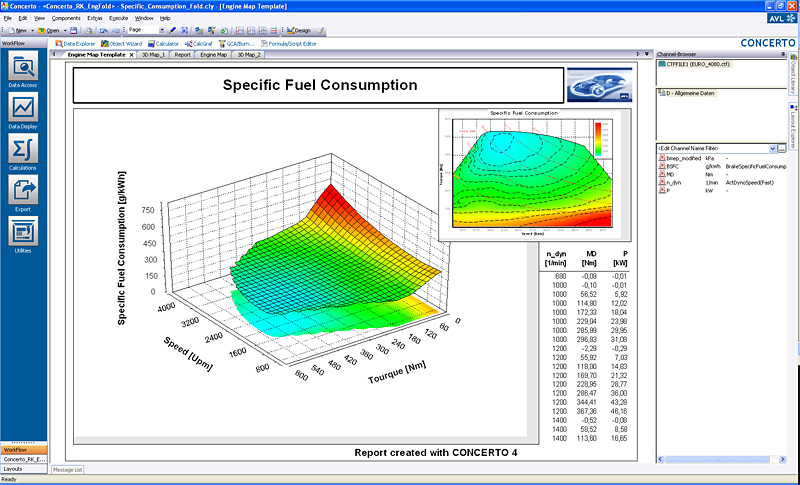Open the Edit Channel Name Filter dropdown
The width and height of the screenshot is (800, 485).
point(772,148)
